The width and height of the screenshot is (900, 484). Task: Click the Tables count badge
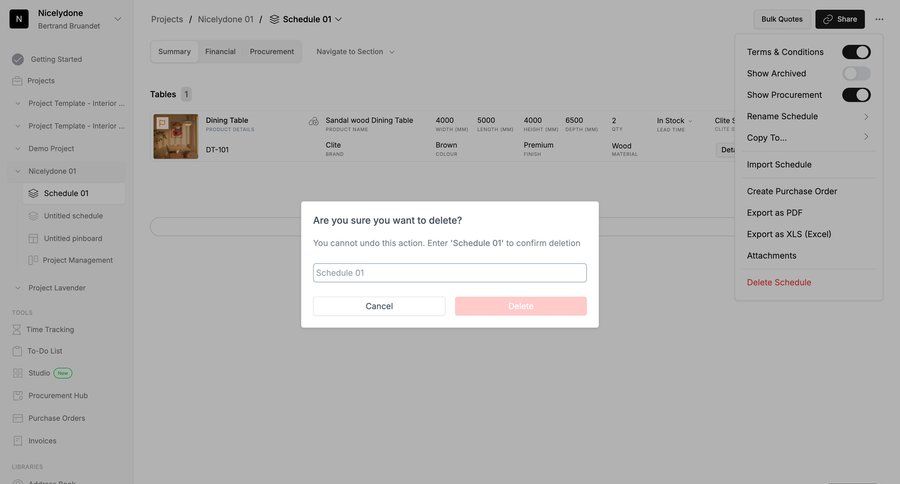186,94
